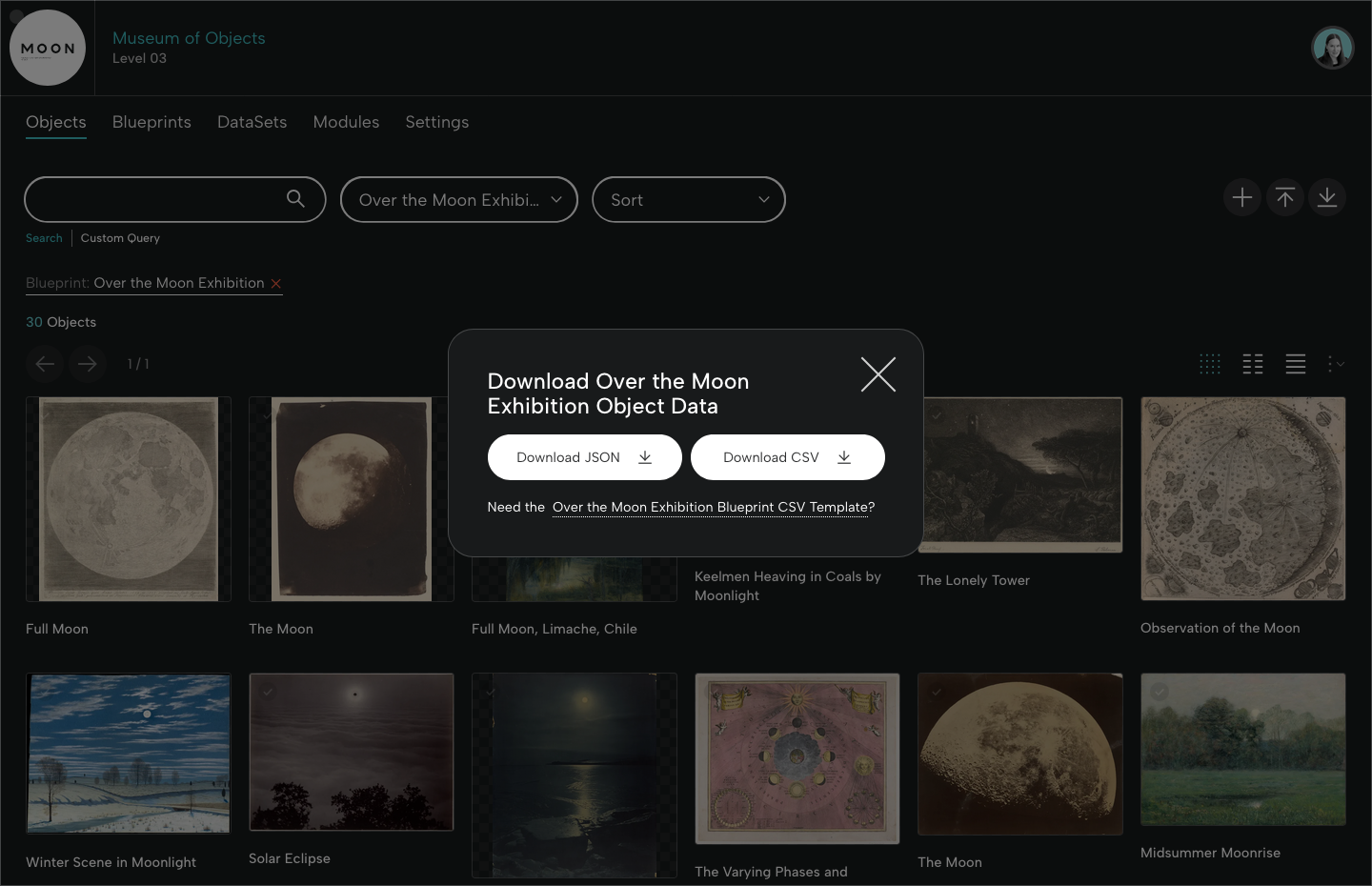Switch to the two-column list view
The width and height of the screenshot is (1372, 886).
[1253, 364]
